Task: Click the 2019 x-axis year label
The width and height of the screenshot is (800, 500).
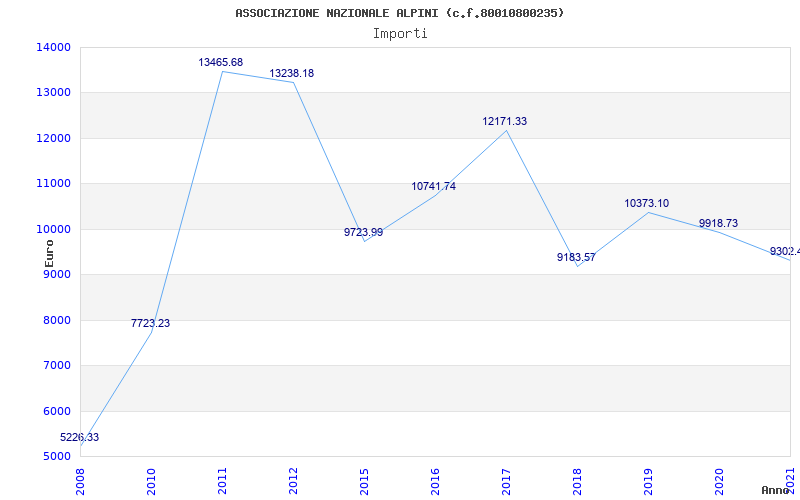Action: pyautogui.click(x=648, y=482)
